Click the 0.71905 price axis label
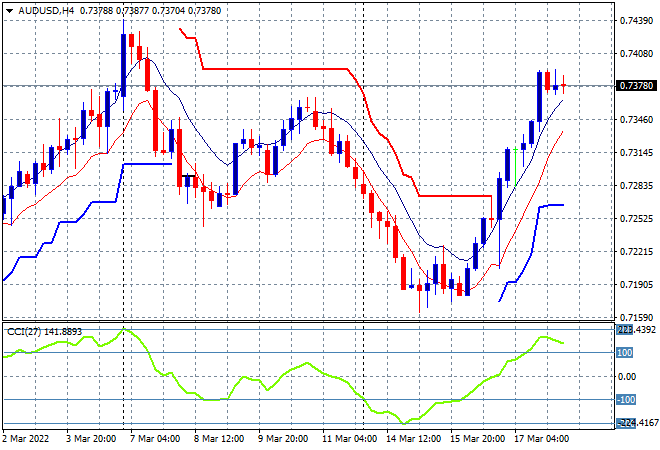The height and width of the screenshot is (450, 660). (636, 285)
